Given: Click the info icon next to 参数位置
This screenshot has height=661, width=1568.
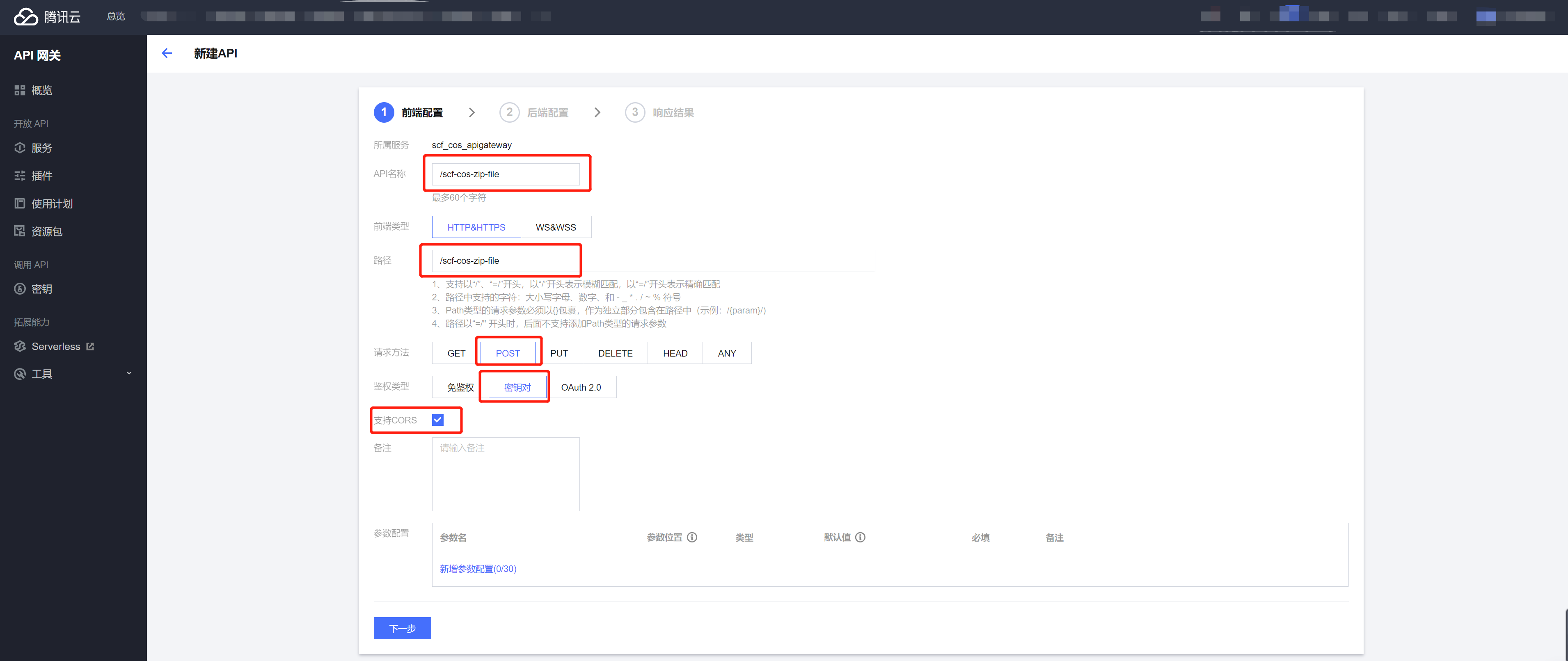Looking at the screenshot, I should click(x=692, y=537).
